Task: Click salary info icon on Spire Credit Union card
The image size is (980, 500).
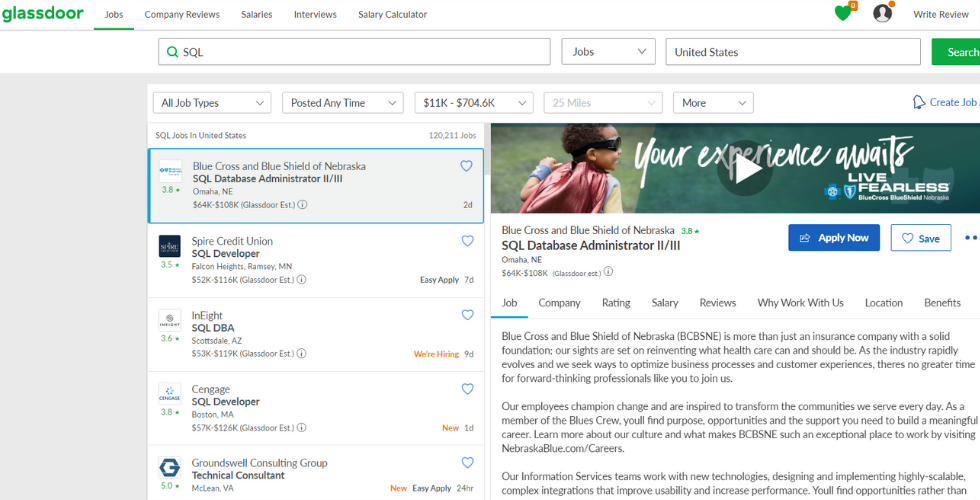Action: tap(301, 279)
